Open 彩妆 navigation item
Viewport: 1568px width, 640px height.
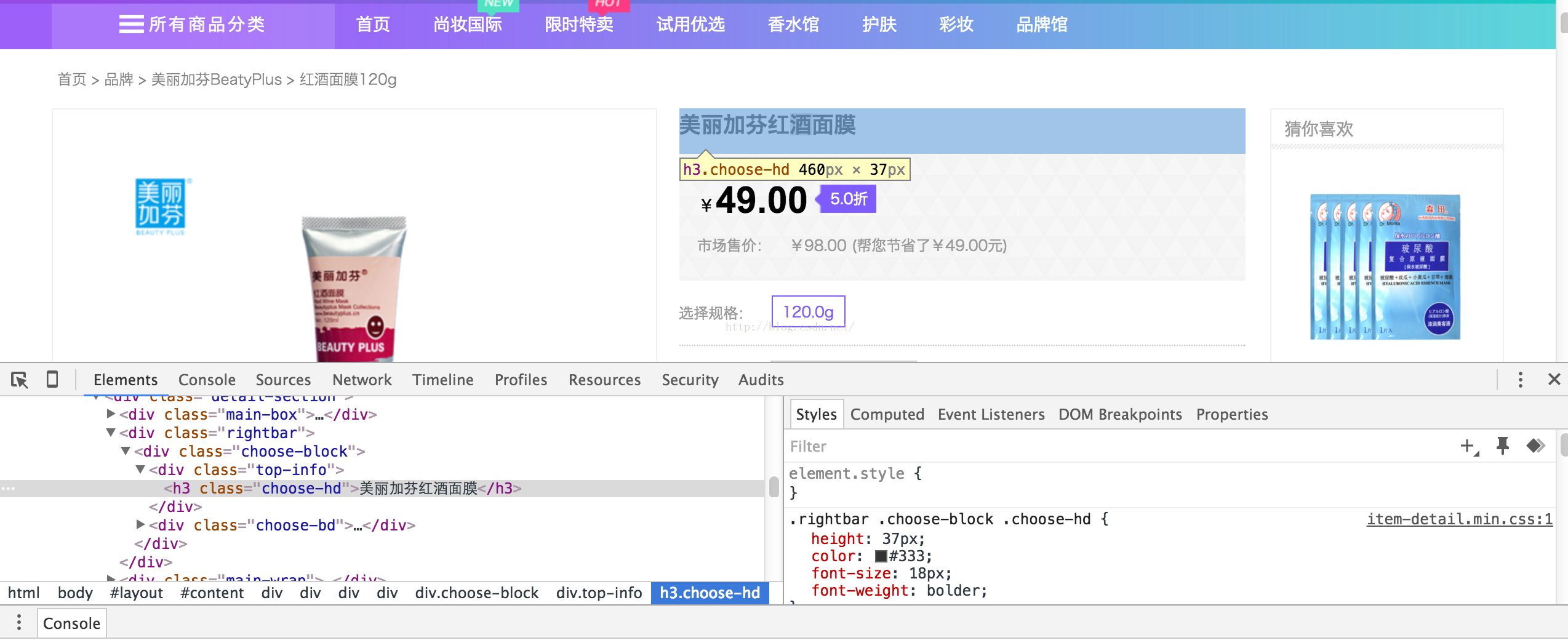956,24
